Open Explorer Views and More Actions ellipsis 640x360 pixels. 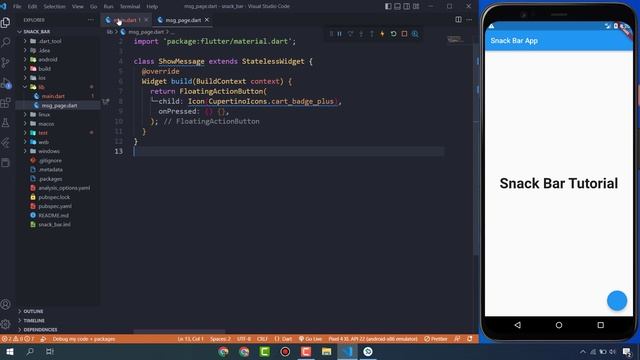click(91, 20)
